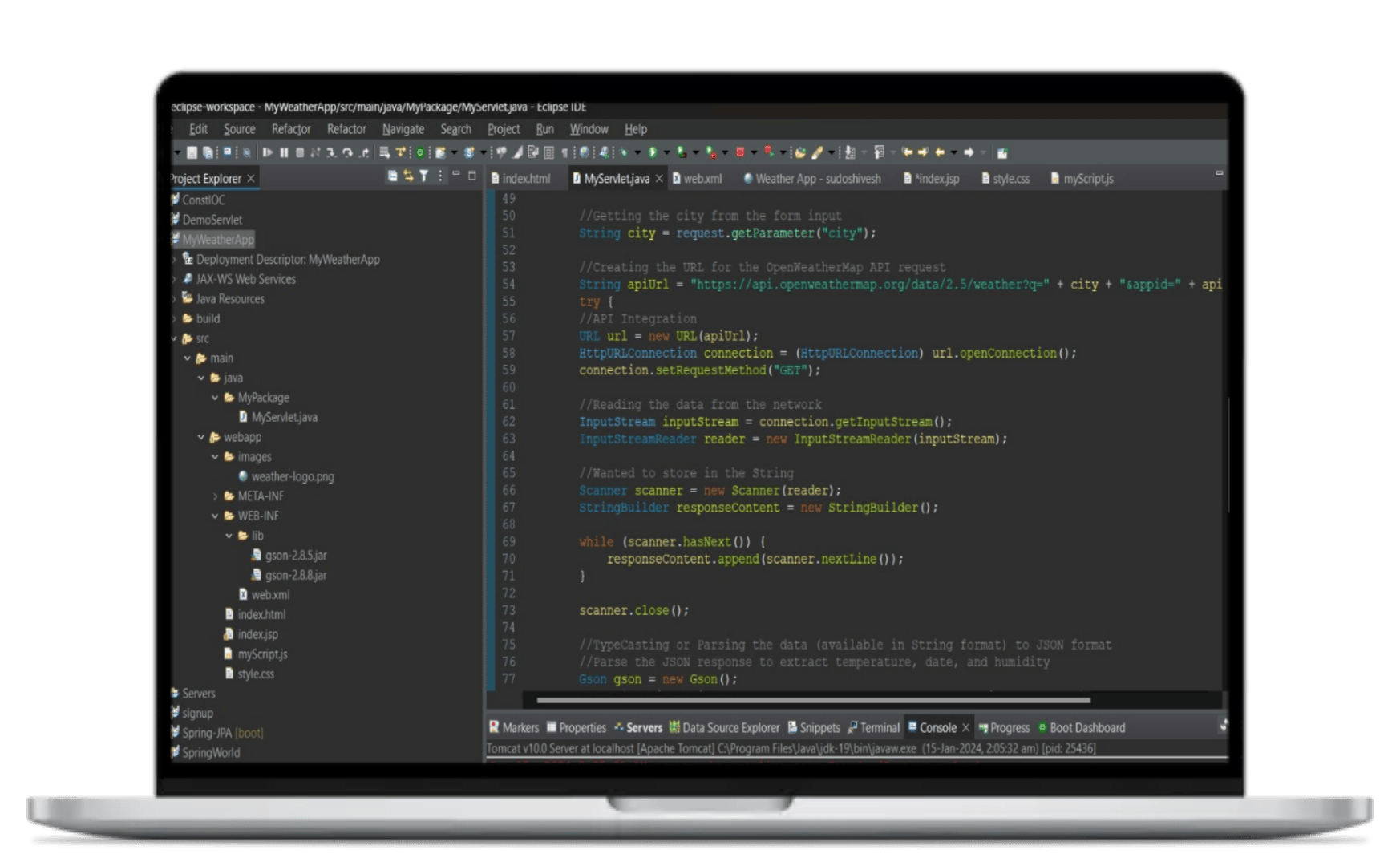Click the Debug bug toolbar icon
The image size is (1400, 866).
(x=624, y=152)
